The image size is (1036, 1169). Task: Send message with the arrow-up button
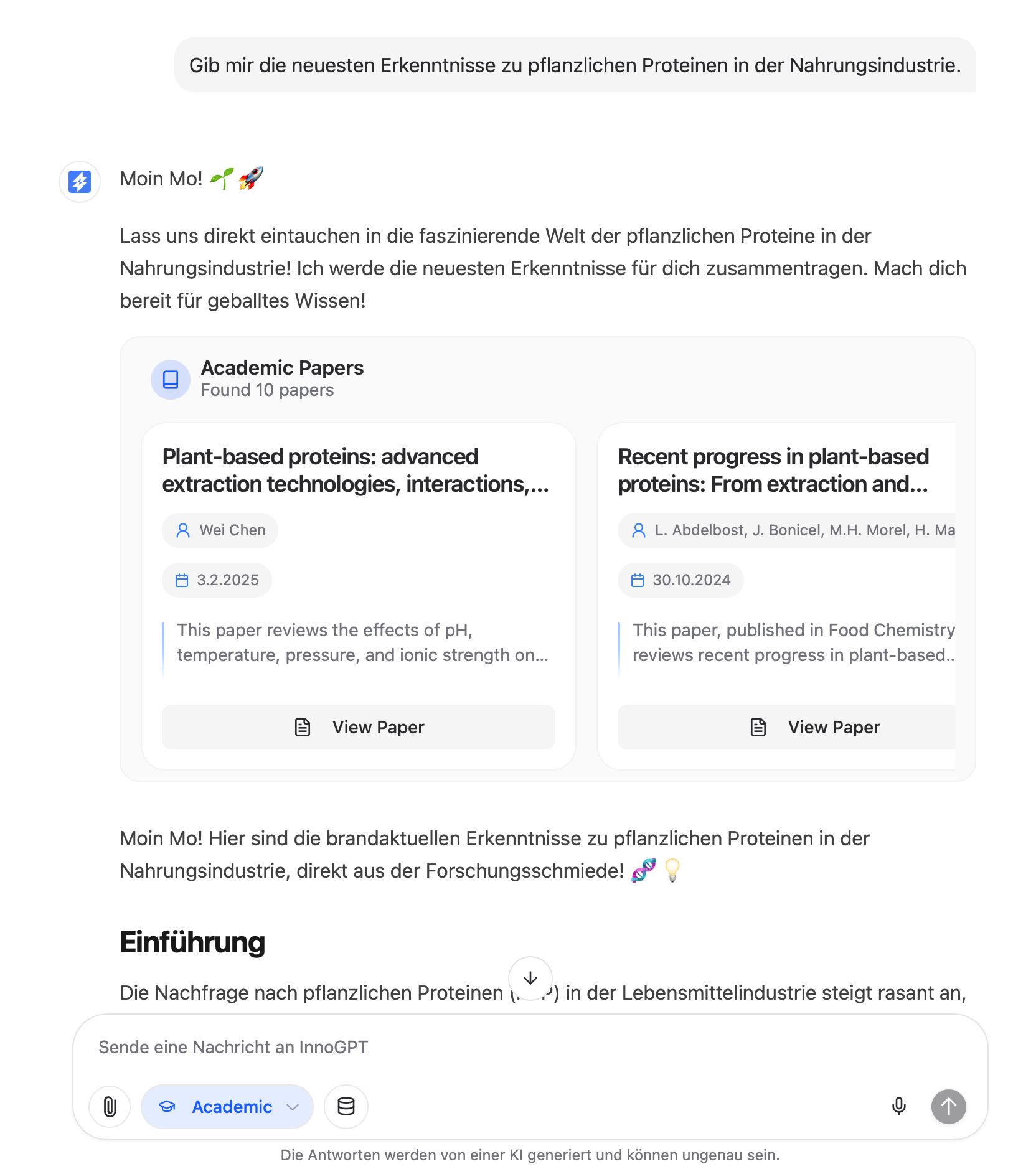tap(948, 1106)
